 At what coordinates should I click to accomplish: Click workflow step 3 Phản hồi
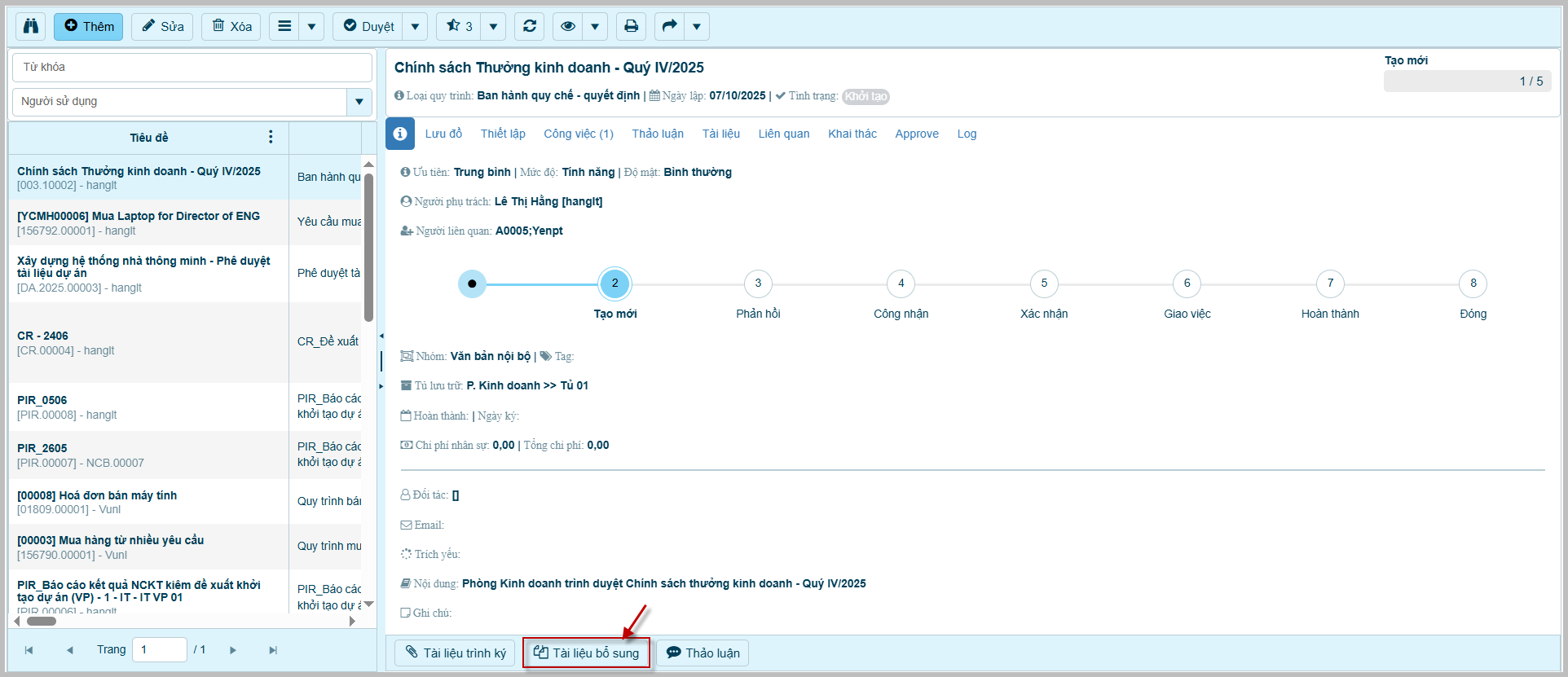click(758, 284)
